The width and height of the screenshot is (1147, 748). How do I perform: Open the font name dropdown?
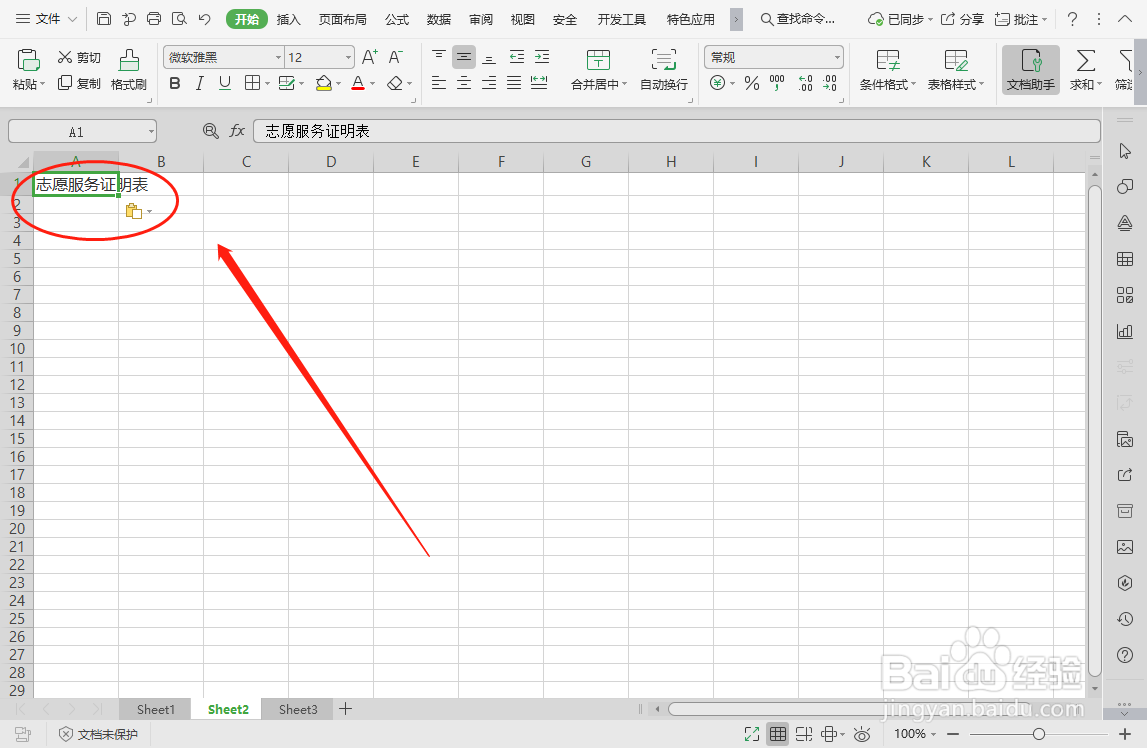(x=277, y=57)
